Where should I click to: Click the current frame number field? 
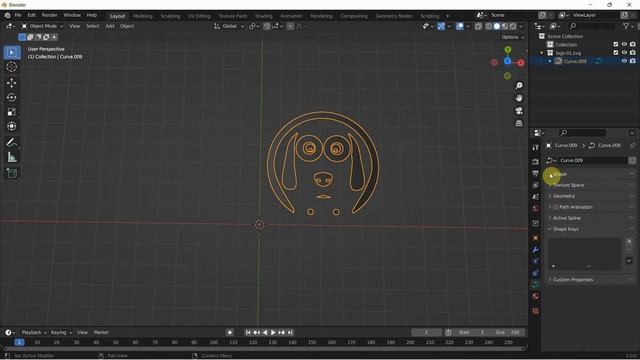[x=427, y=333]
